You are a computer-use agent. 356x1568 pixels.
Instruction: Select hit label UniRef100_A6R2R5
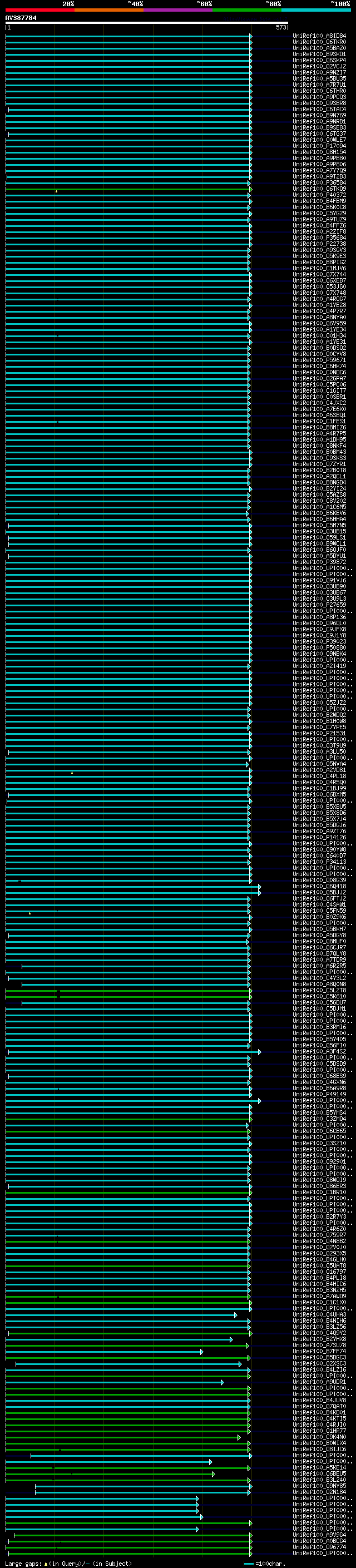tap(319, 966)
